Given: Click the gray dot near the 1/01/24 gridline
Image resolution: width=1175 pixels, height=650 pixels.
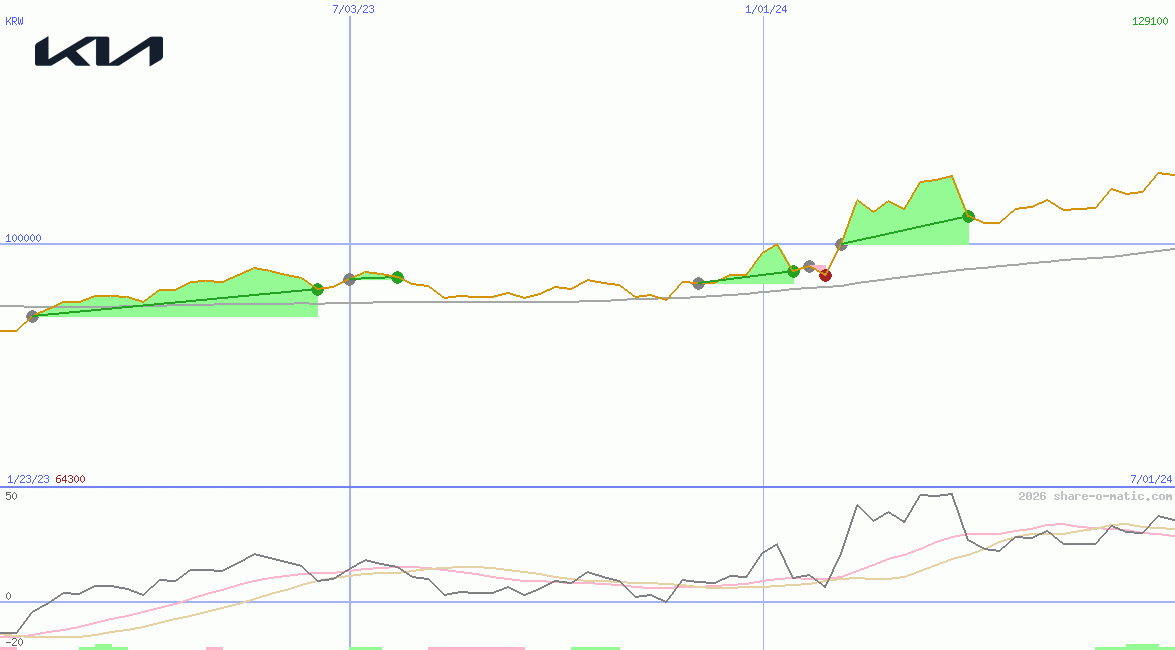Looking at the screenshot, I should [x=699, y=282].
